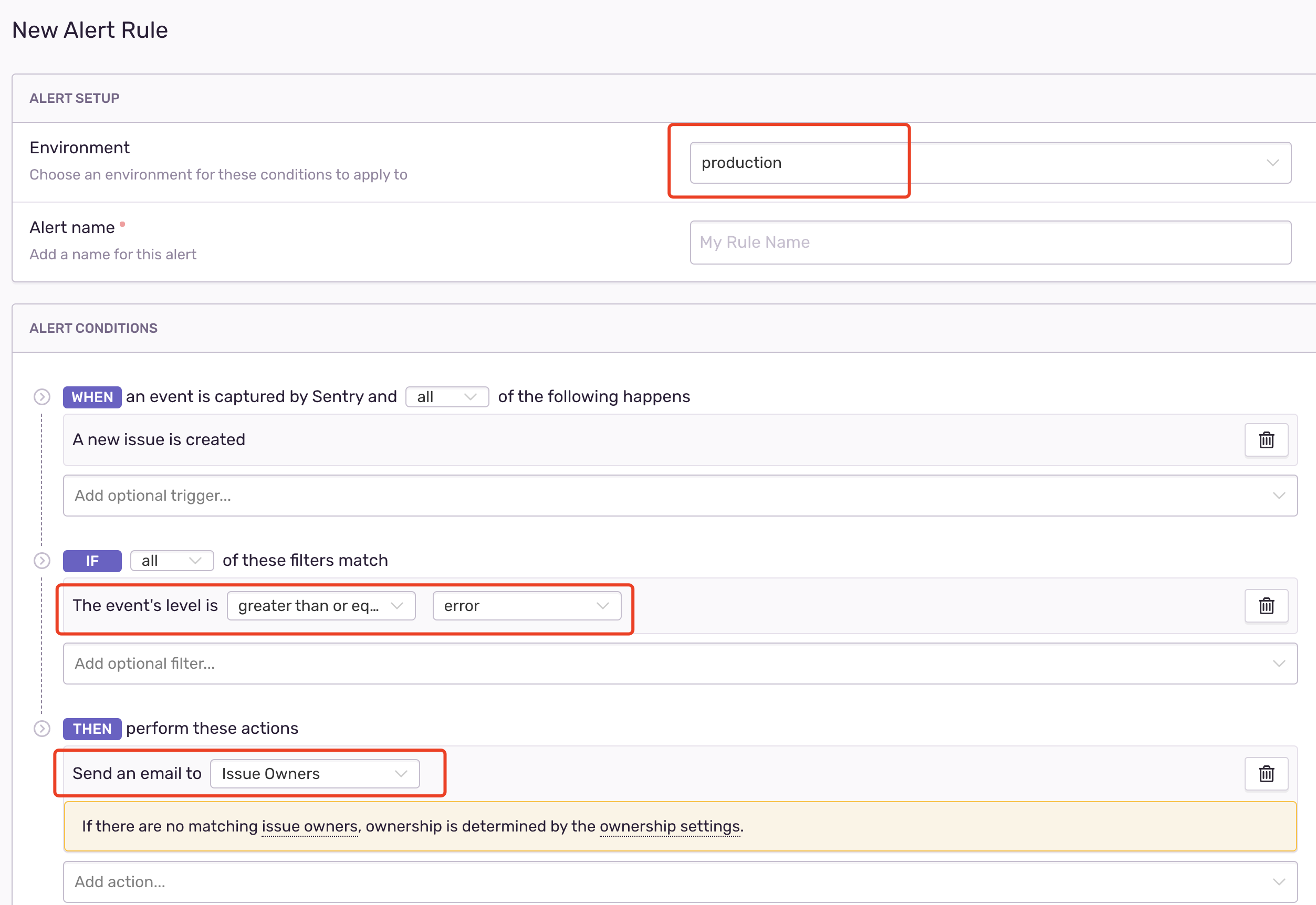Viewport: 1316px width, 905px height.
Task: Click the "issue owners" link in the notice
Action: [309, 826]
